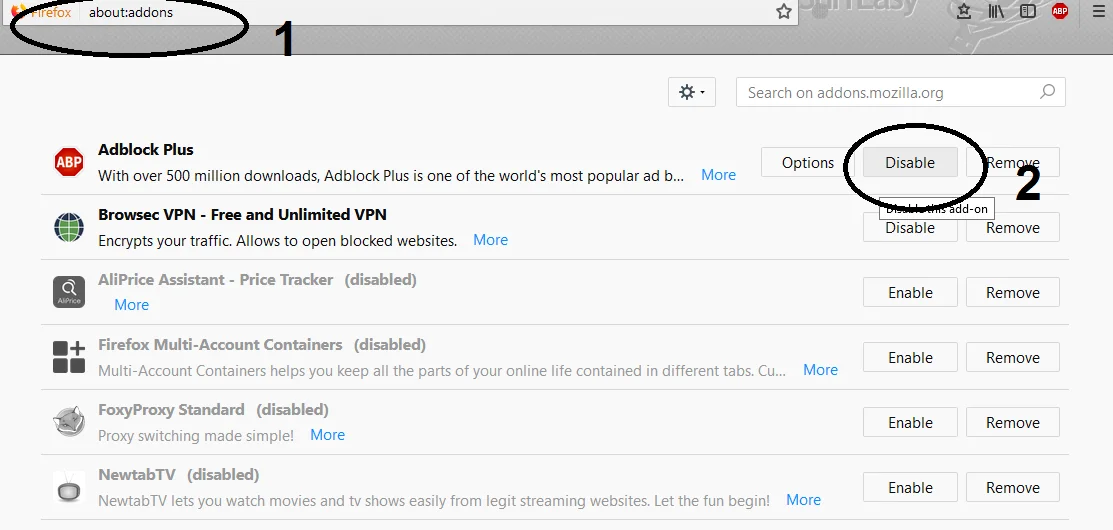Expand Firefox Multi-Account Containers details via More
Viewport: 1113px width, 530px height.
tap(820, 370)
